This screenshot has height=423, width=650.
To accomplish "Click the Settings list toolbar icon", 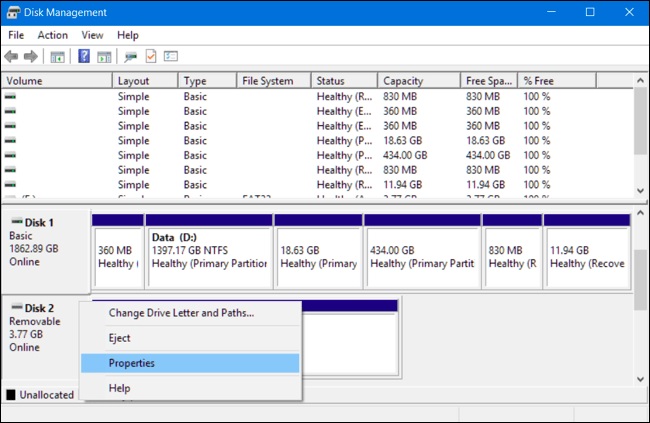I will click(171, 56).
